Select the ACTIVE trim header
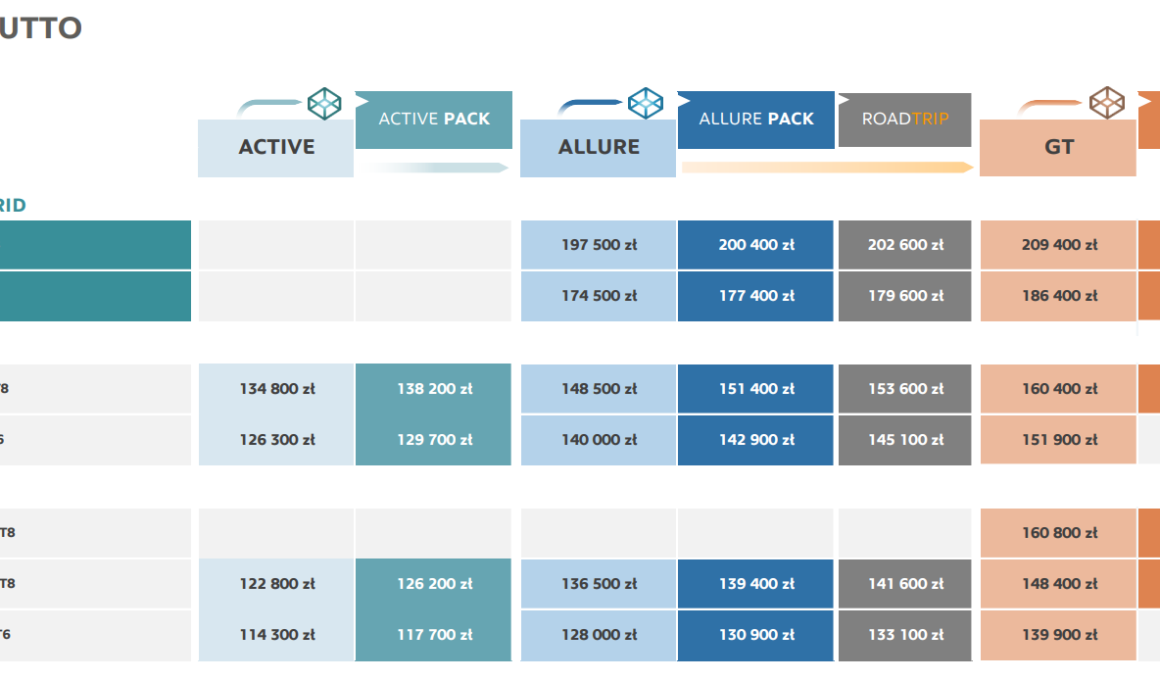 [x=276, y=148]
